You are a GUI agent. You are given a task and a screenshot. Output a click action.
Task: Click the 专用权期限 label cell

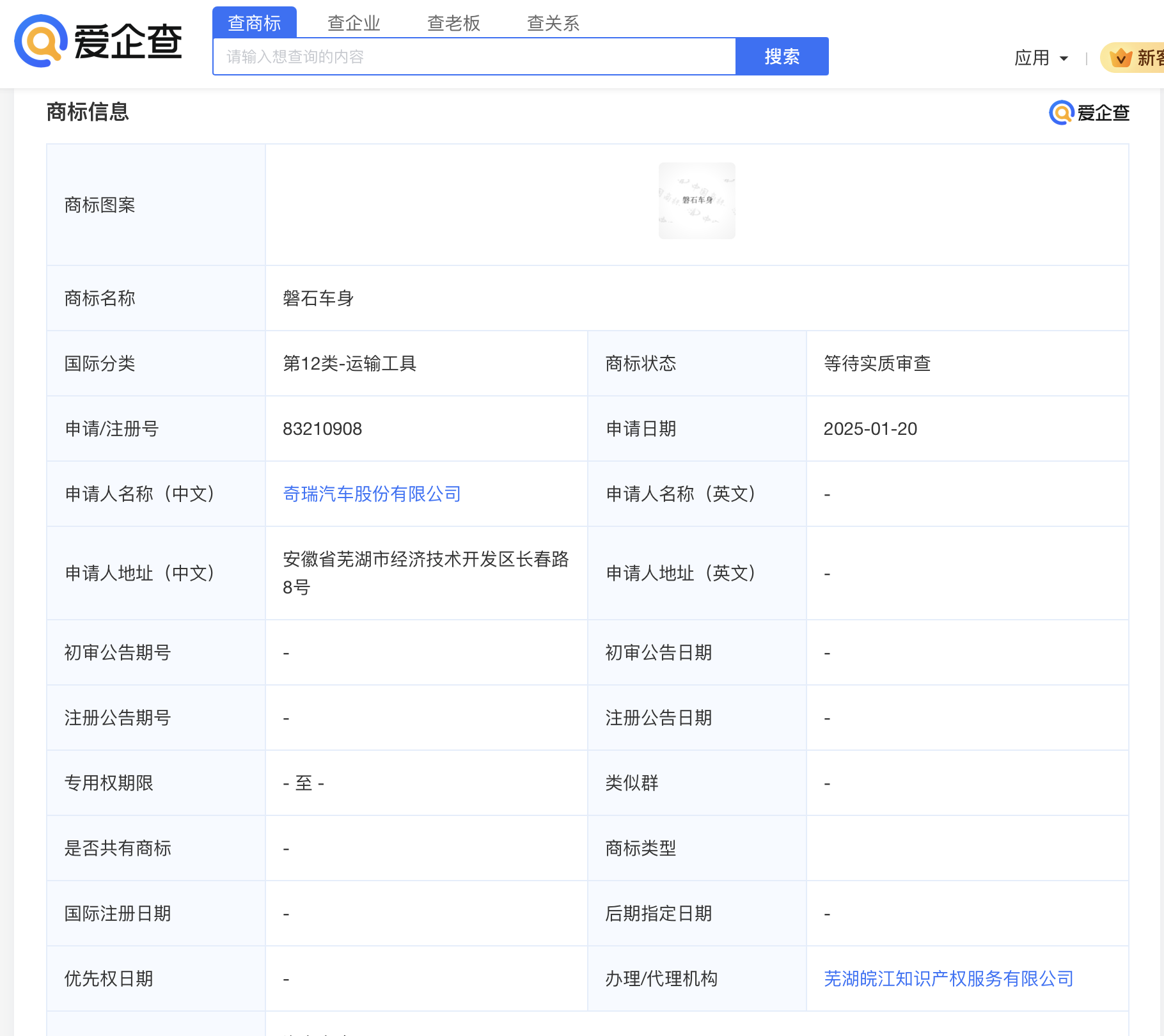[156, 783]
